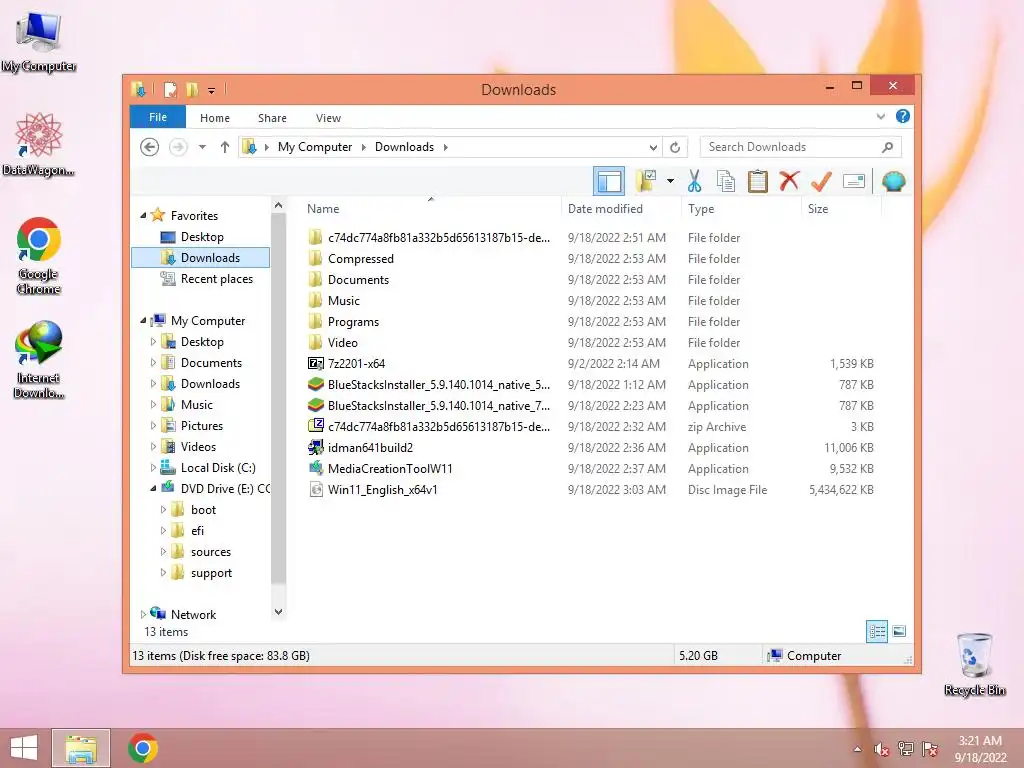Click My Computer in address breadcrumb

(315, 147)
